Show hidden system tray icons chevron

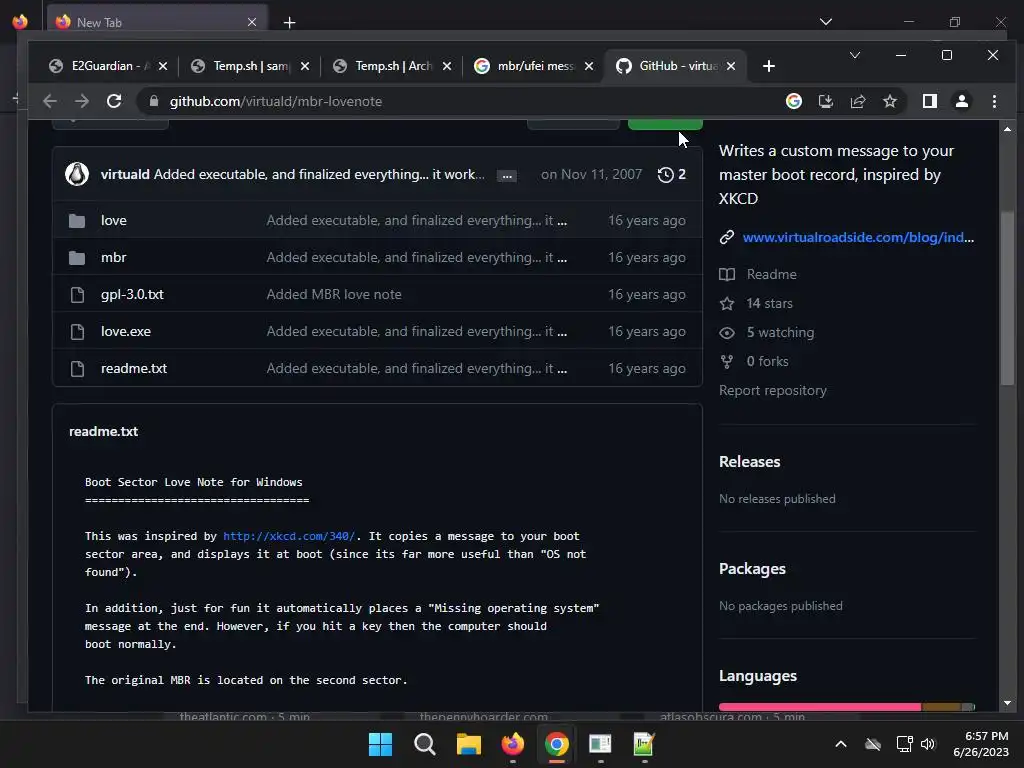841,744
